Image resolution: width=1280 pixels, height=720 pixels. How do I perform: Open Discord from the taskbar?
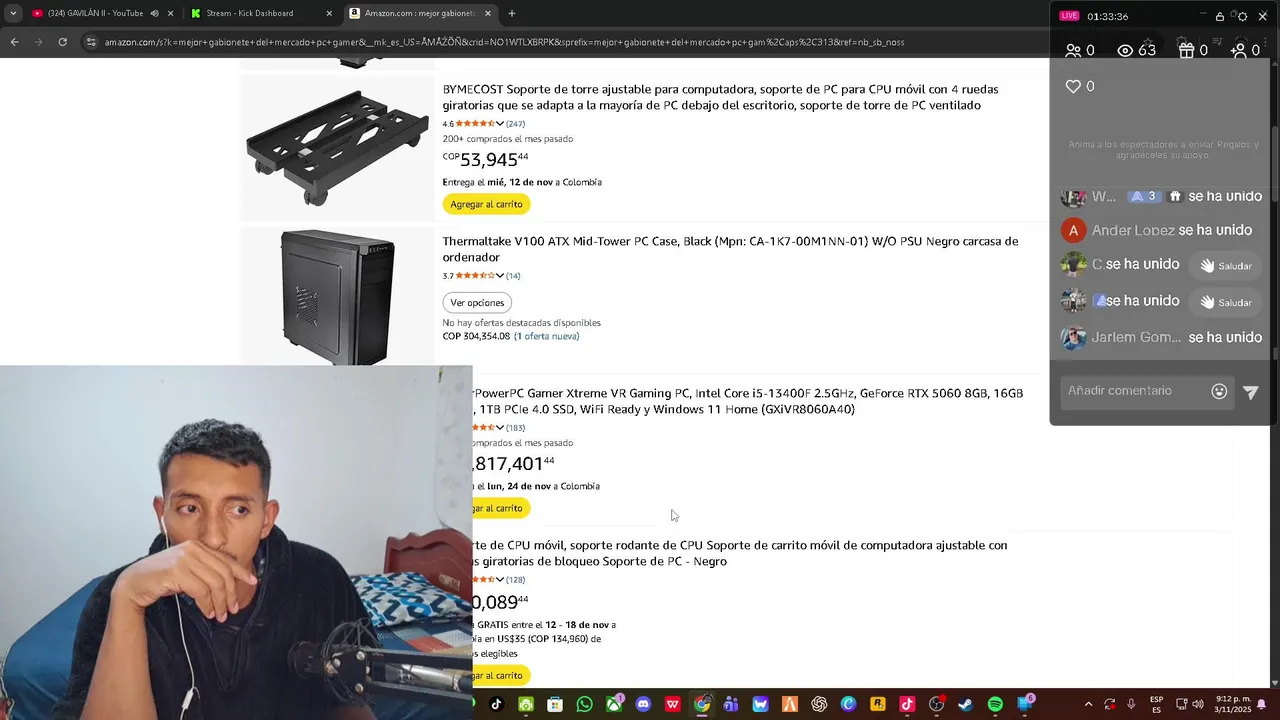[643, 704]
